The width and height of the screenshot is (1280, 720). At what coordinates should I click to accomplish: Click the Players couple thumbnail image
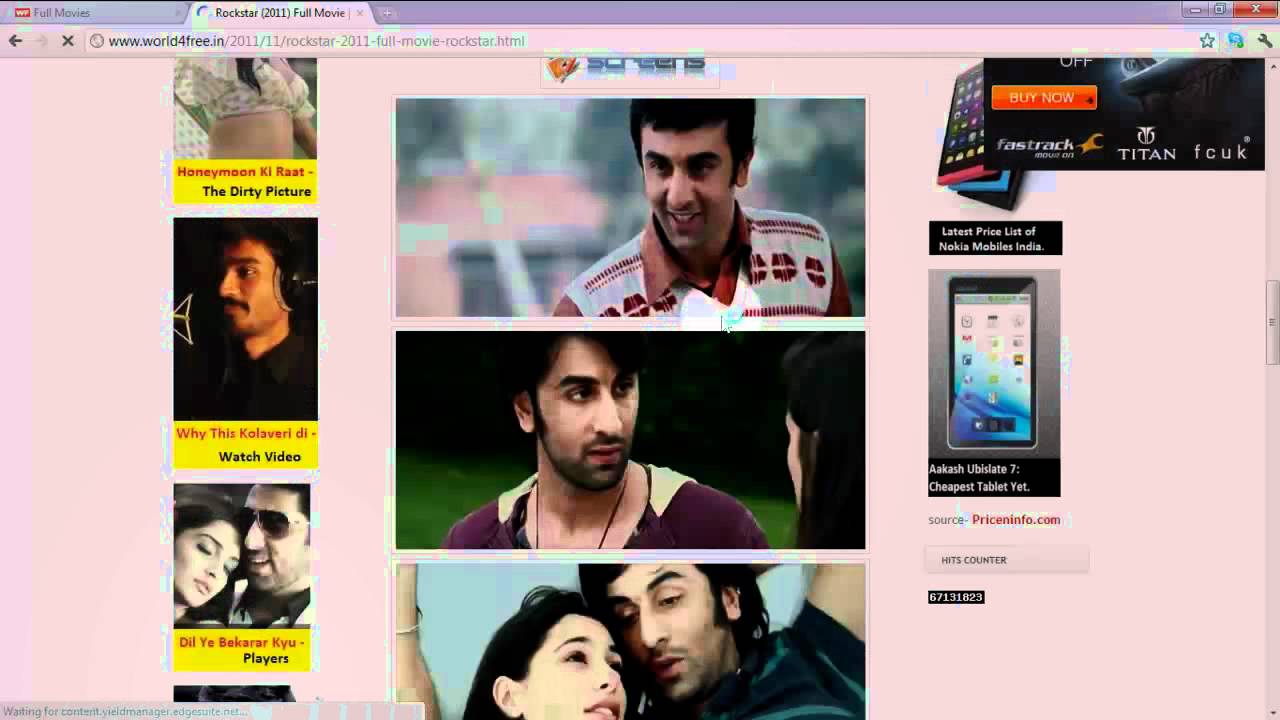[242, 556]
